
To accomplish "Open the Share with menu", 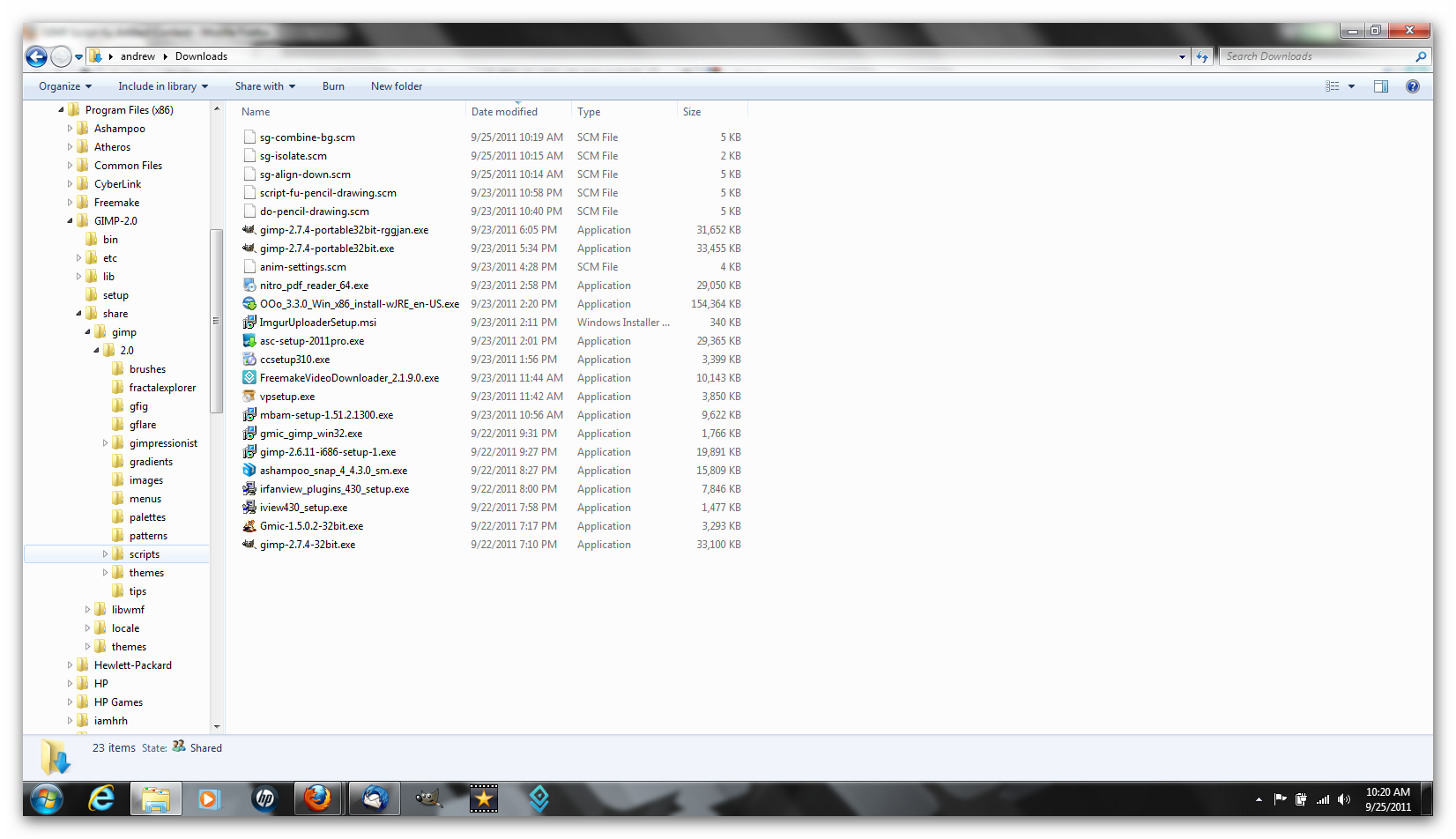I will pos(265,86).
